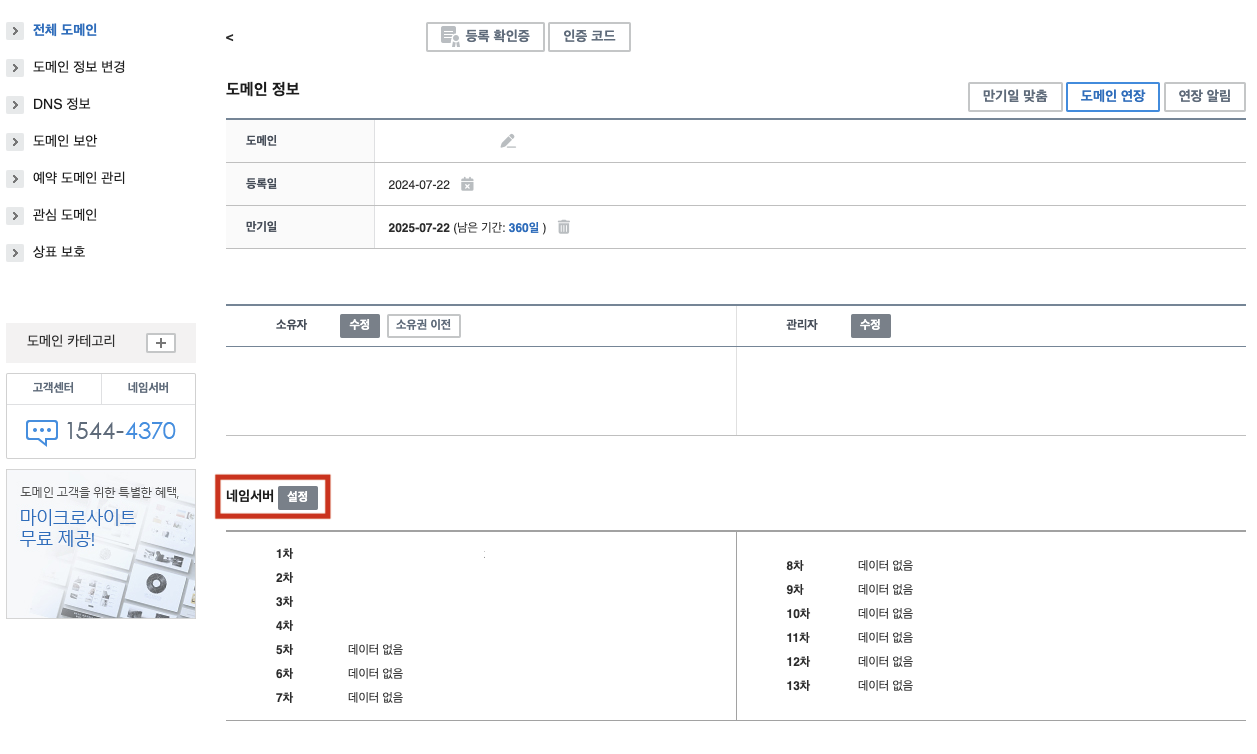
Task: Click the chat bubble icon beside 1544-4370
Action: [42, 432]
